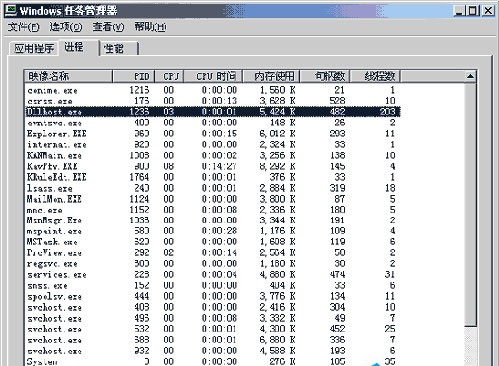This screenshot has height=366, width=499.
Task: Switch to the 性能 tab
Action: [119, 49]
